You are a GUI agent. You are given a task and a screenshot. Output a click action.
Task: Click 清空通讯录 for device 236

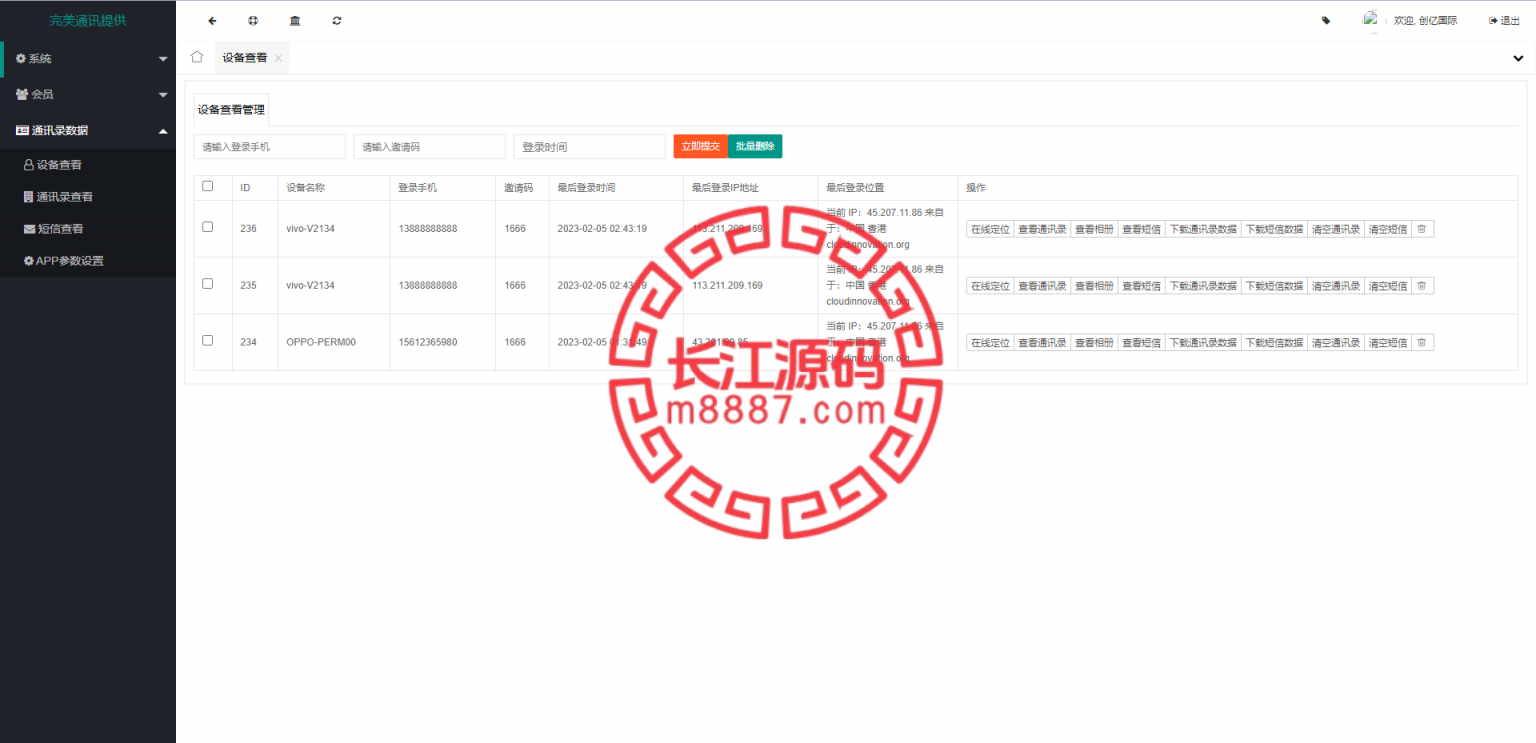pos(1336,229)
